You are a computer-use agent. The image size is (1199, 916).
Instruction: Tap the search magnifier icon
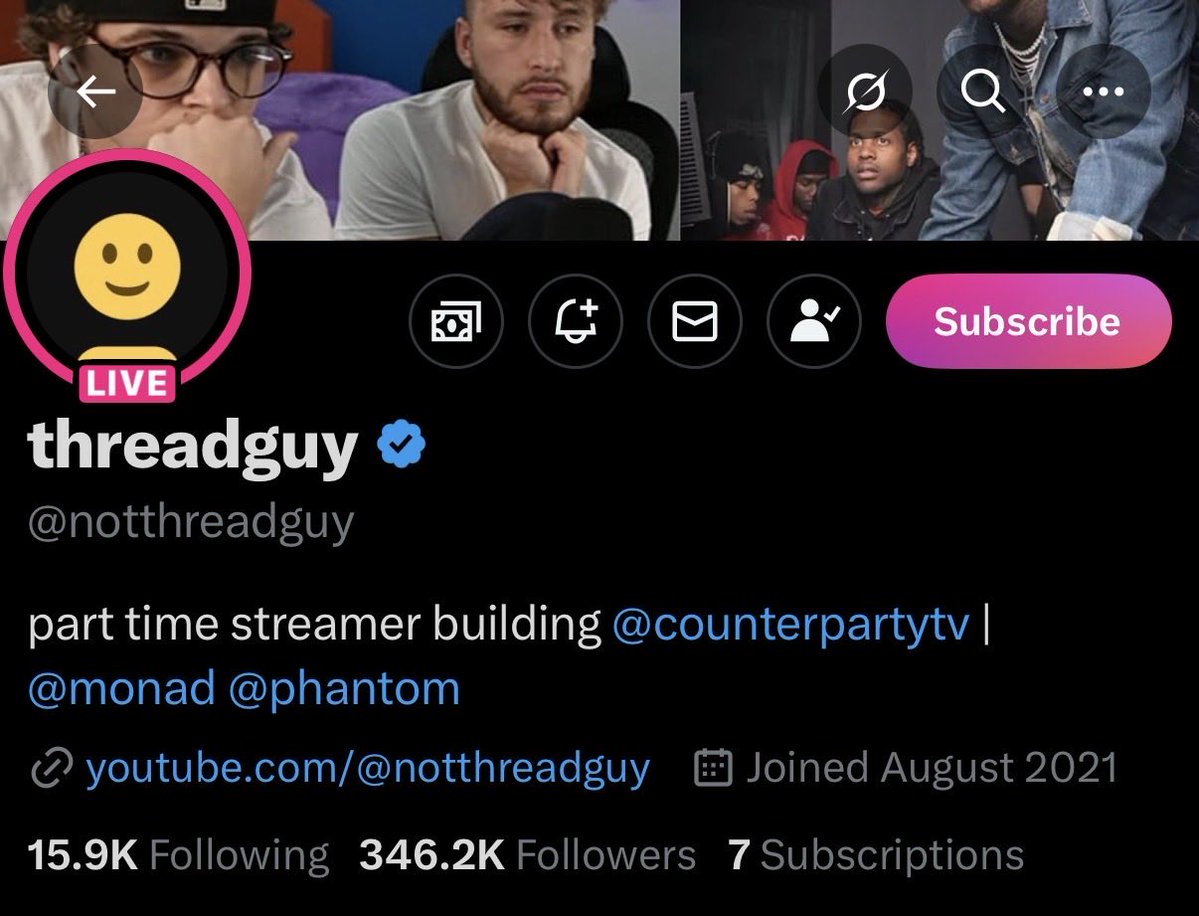click(983, 92)
